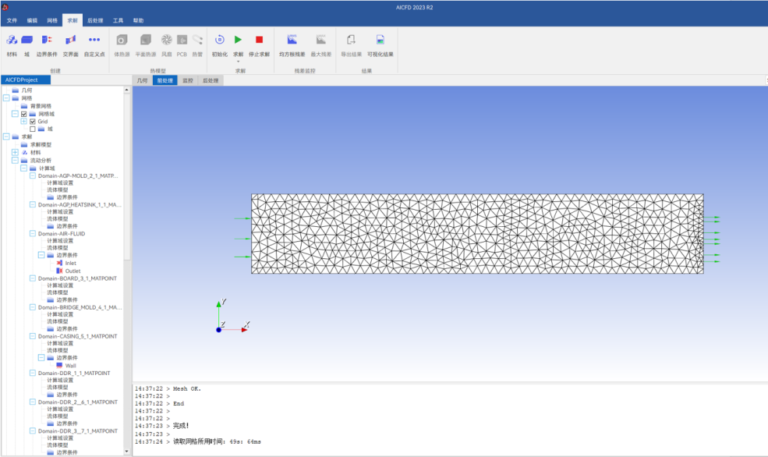The image size is (768, 457).
Task: Click project tree scrollbar down arrow
Action: pyautogui.click(x=127, y=452)
